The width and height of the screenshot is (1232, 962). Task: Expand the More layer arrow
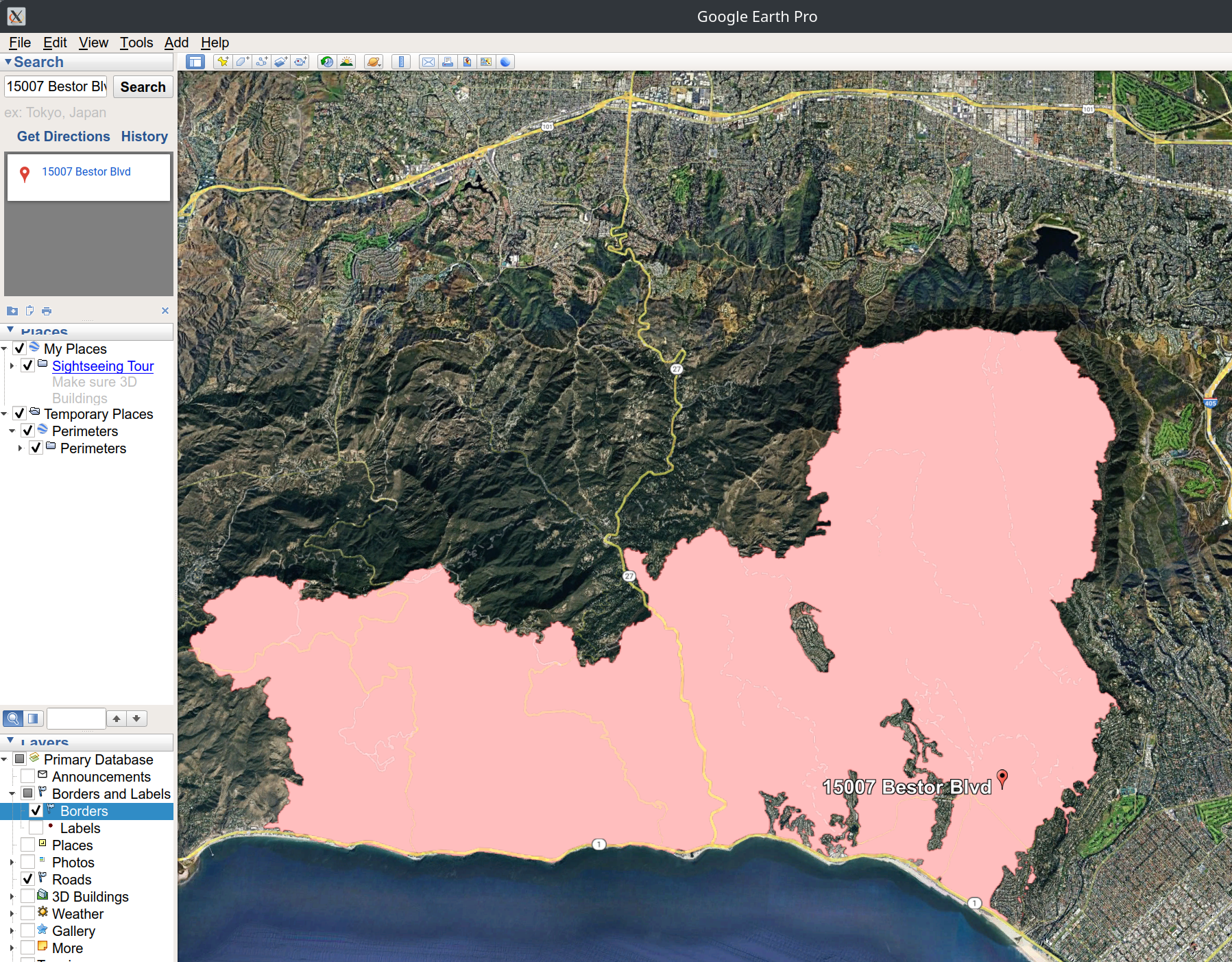pos(12,948)
